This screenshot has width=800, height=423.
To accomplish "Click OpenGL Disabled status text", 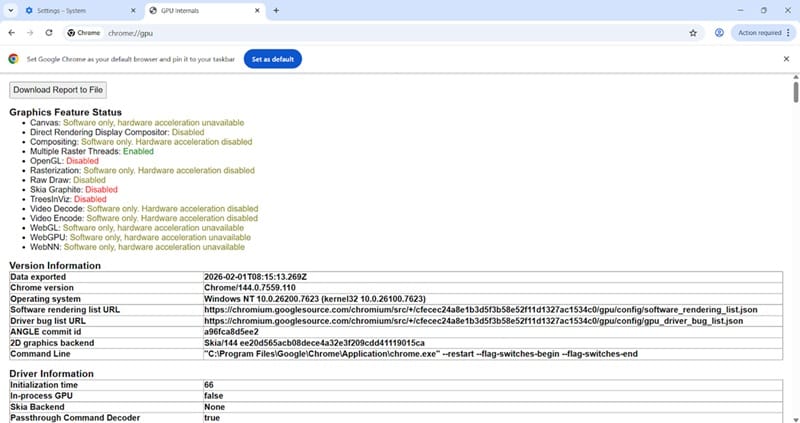I will coord(82,161).
